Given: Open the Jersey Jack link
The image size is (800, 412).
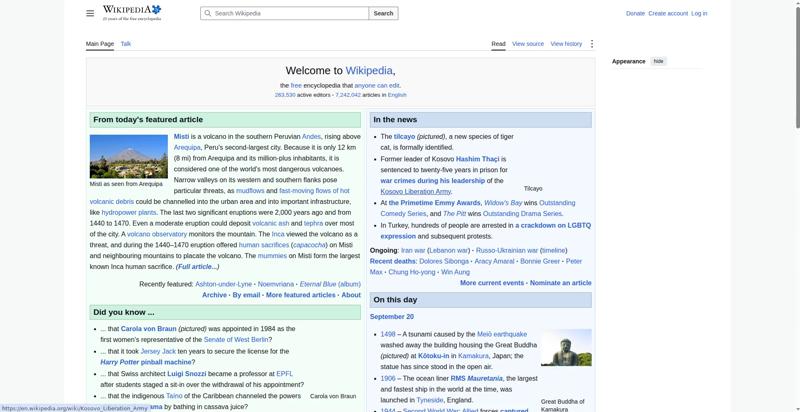Looking at the screenshot, I should [x=158, y=351].
